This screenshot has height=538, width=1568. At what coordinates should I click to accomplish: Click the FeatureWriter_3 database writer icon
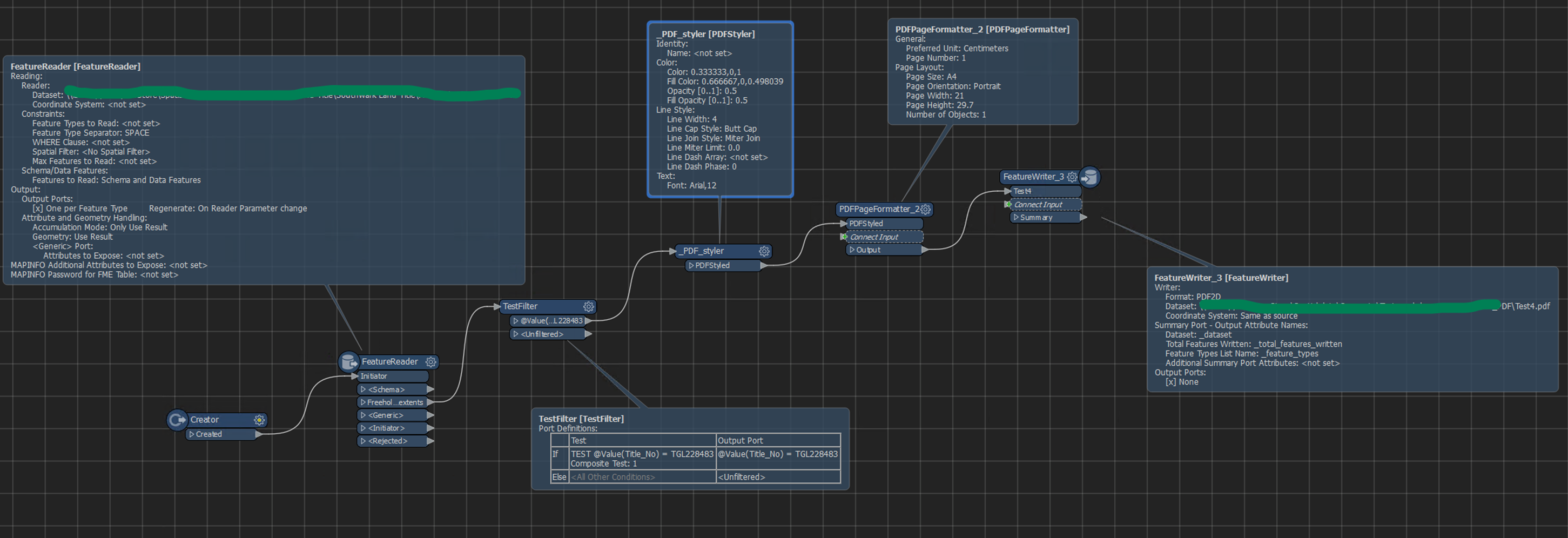[1089, 177]
